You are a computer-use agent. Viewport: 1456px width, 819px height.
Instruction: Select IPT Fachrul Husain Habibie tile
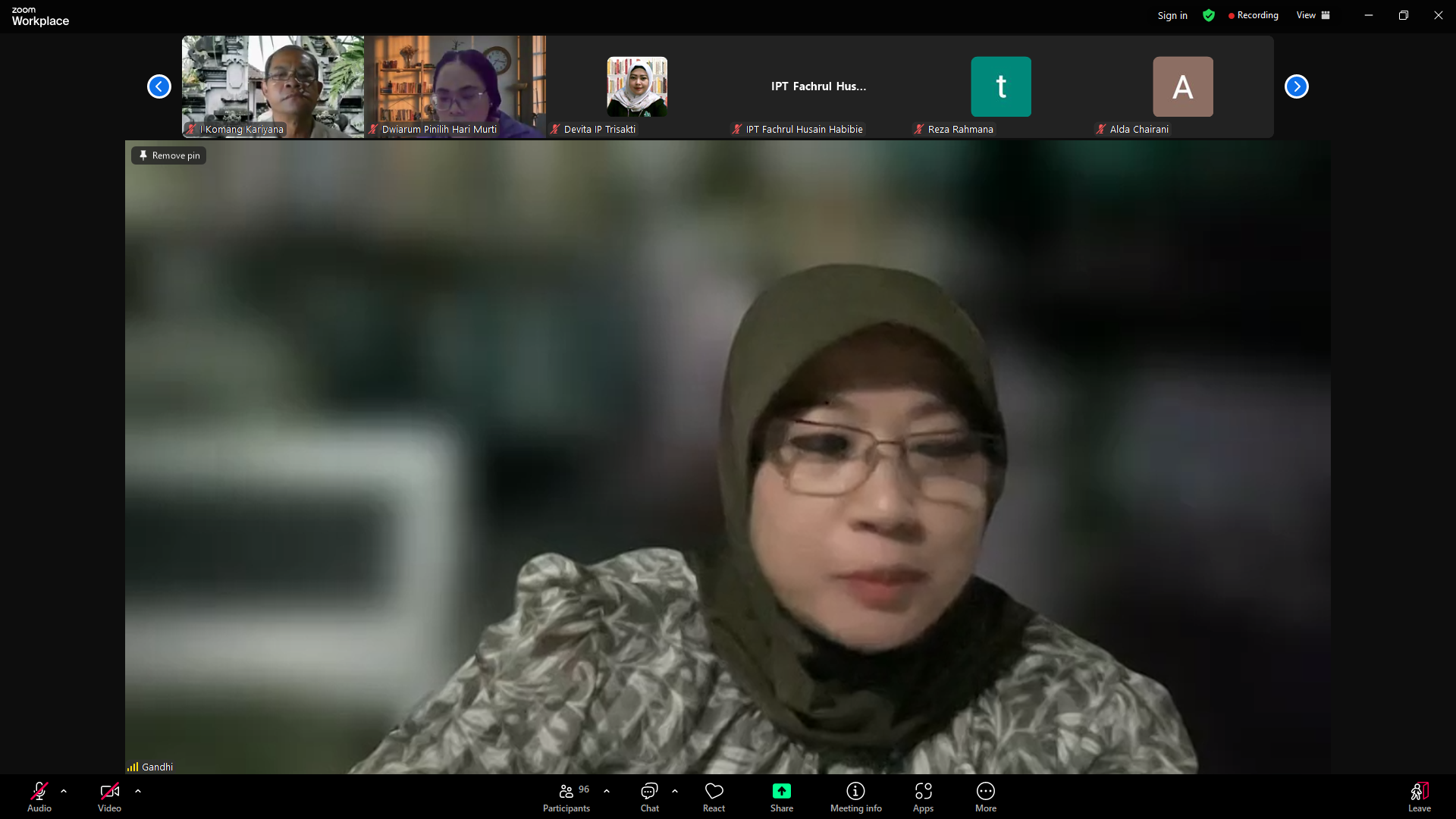click(819, 86)
